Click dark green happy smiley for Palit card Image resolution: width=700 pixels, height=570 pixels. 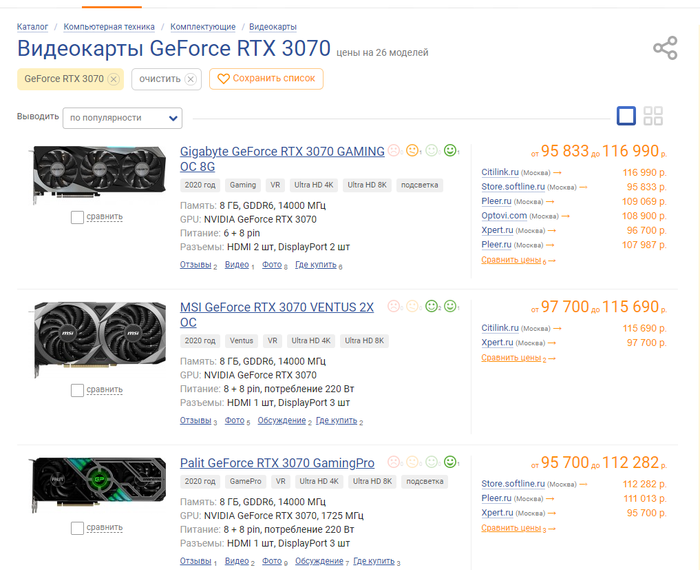[x=450, y=462]
